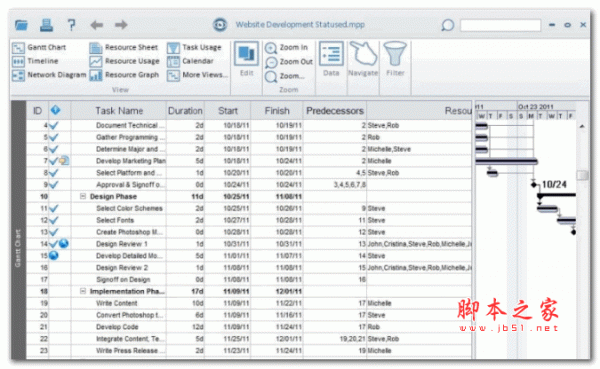
Task: Click the print icon in the title bar
Action: pyautogui.click(x=46, y=25)
